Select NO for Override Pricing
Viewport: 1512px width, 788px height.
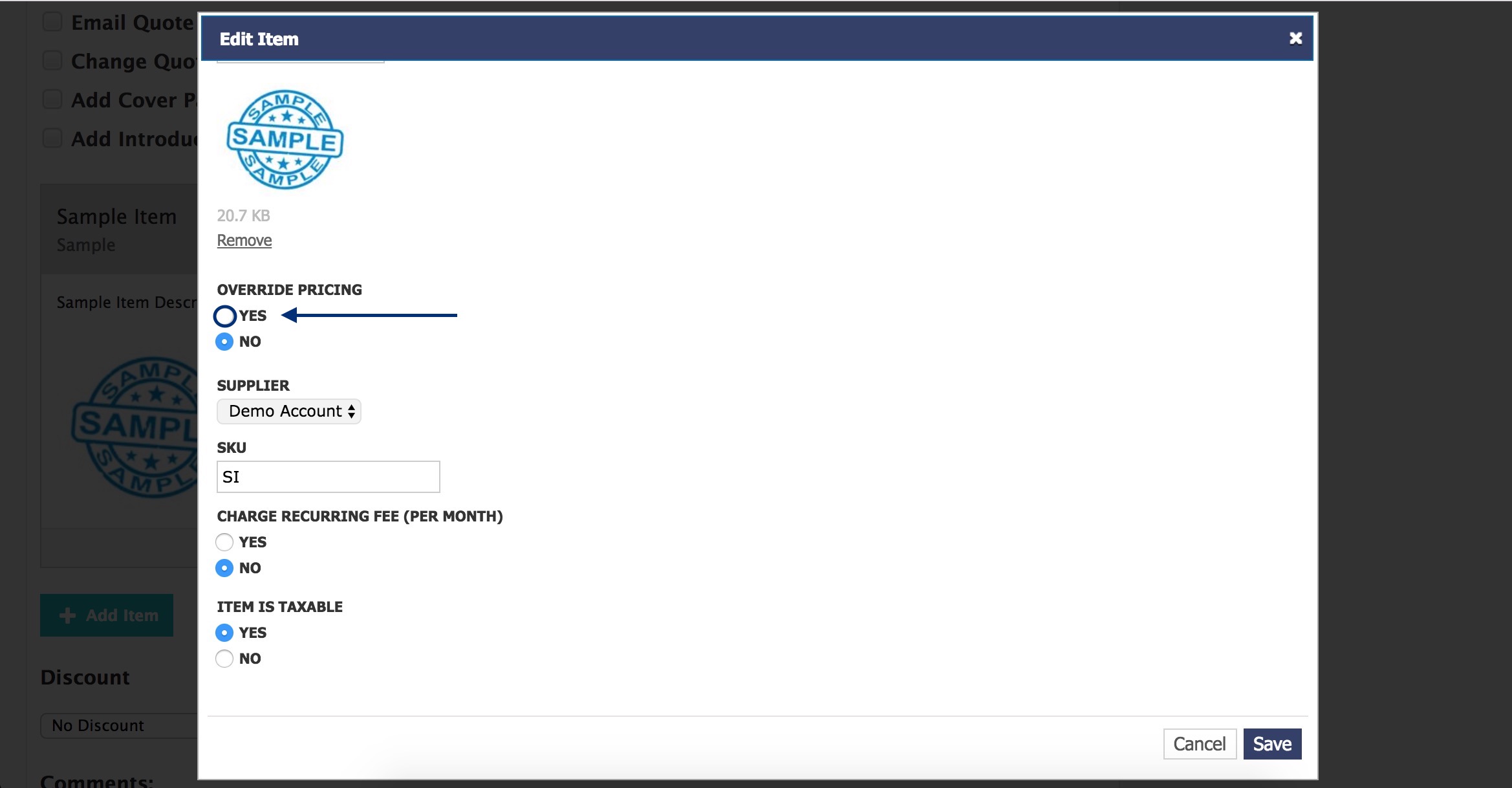224,342
